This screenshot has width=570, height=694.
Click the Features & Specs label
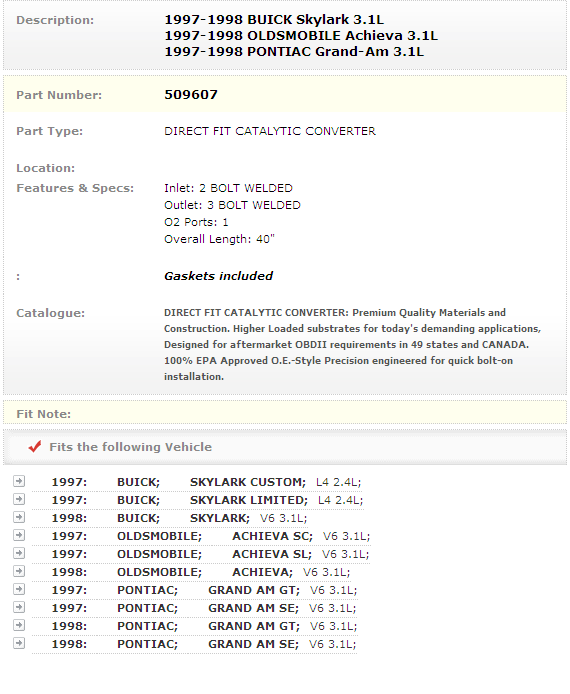coord(75,188)
